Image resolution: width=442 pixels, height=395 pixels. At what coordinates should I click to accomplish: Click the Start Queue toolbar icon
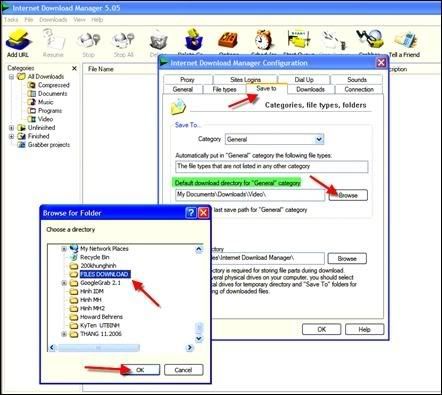pyautogui.click(x=299, y=41)
